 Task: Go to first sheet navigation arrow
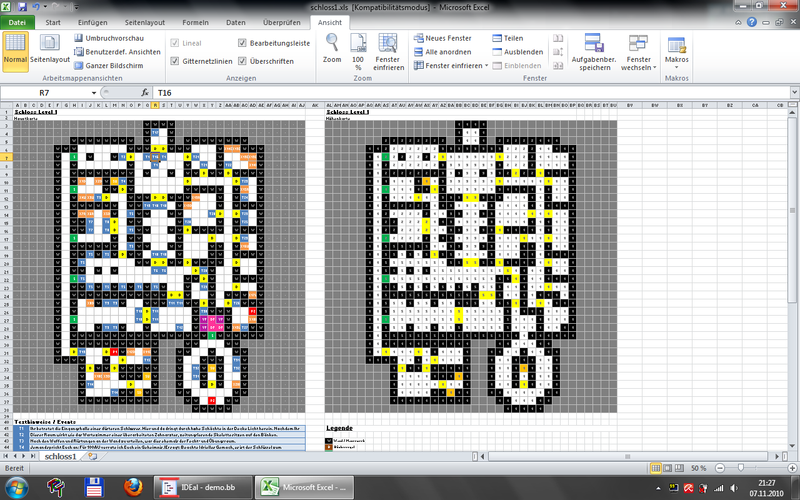pyautogui.click(x=6, y=456)
